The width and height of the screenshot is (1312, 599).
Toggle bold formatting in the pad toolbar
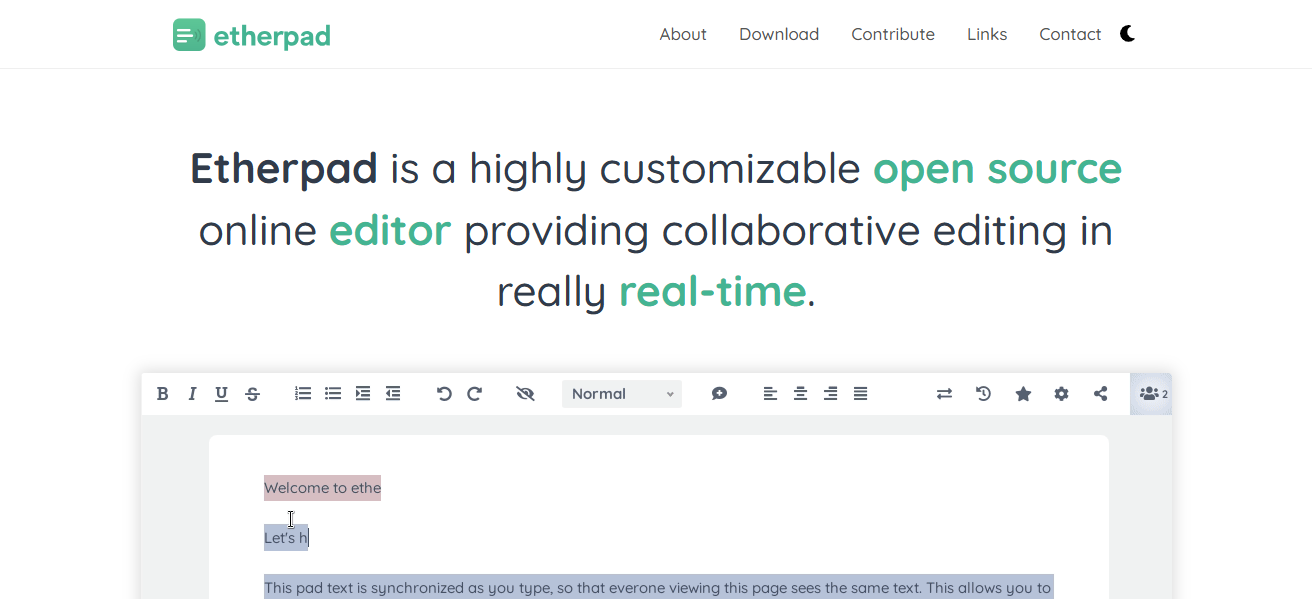[x=162, y=394]
